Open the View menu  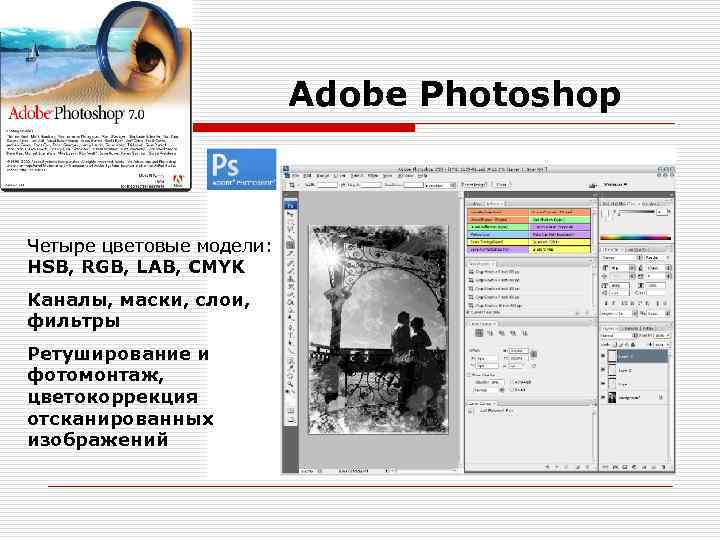(x=388, y=176)
